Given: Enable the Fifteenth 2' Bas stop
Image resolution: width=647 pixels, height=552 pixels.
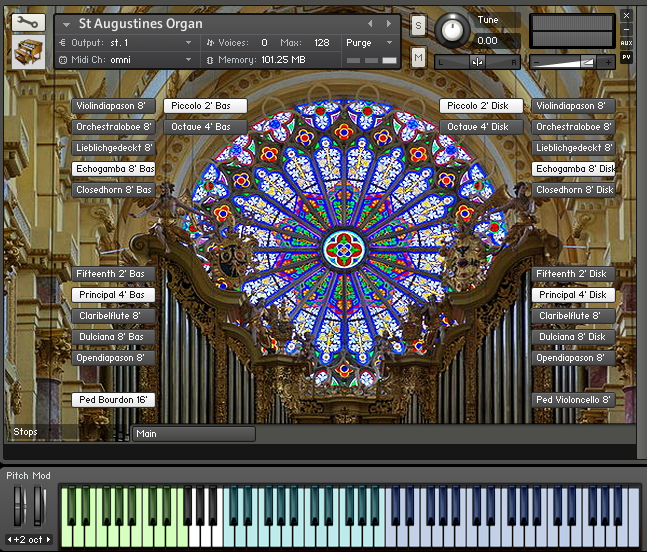Looking at the screenshot, I should coord(113,274).
